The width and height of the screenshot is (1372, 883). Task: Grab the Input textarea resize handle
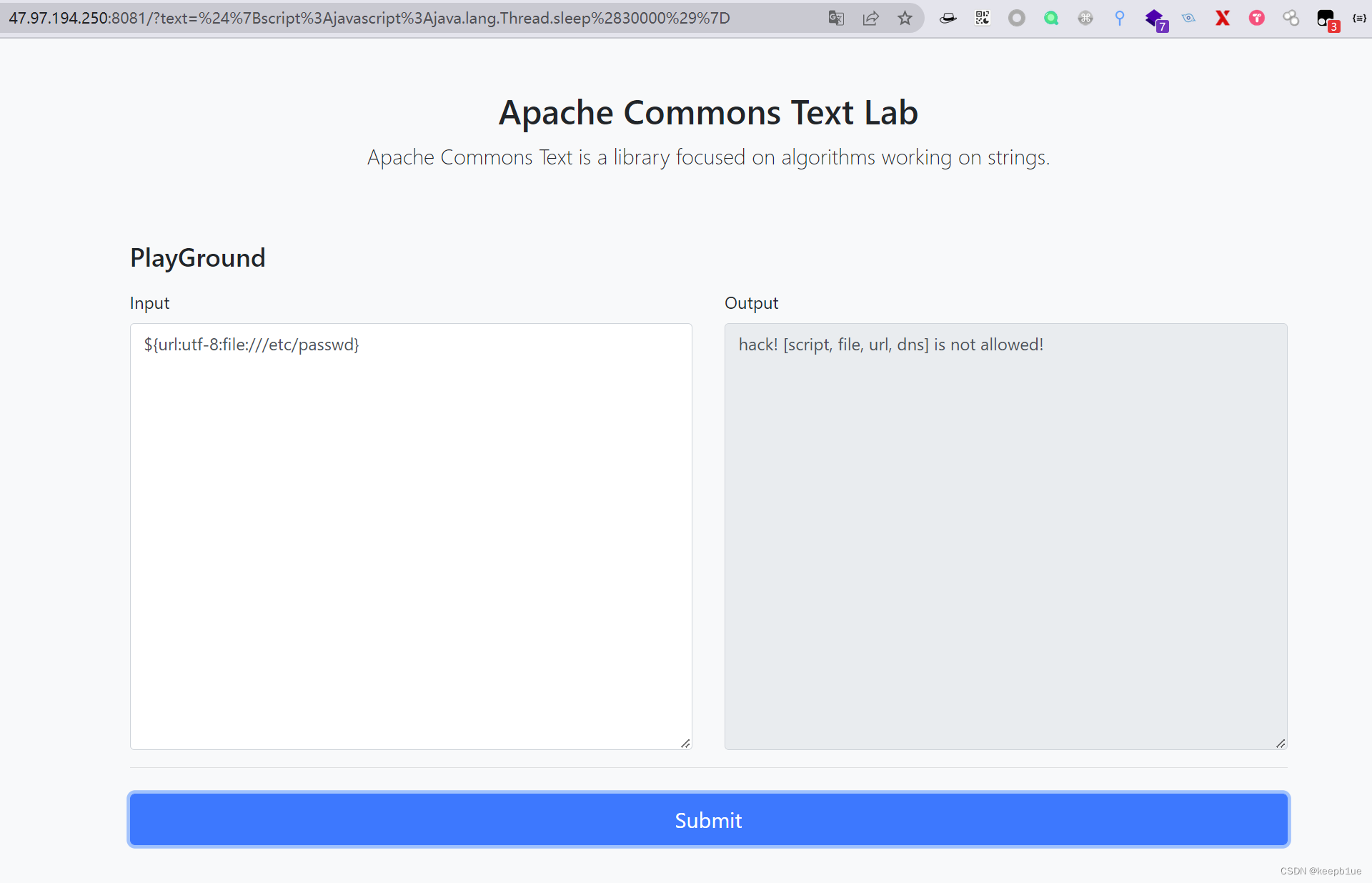pyautogui.click(x=685, y=744)
